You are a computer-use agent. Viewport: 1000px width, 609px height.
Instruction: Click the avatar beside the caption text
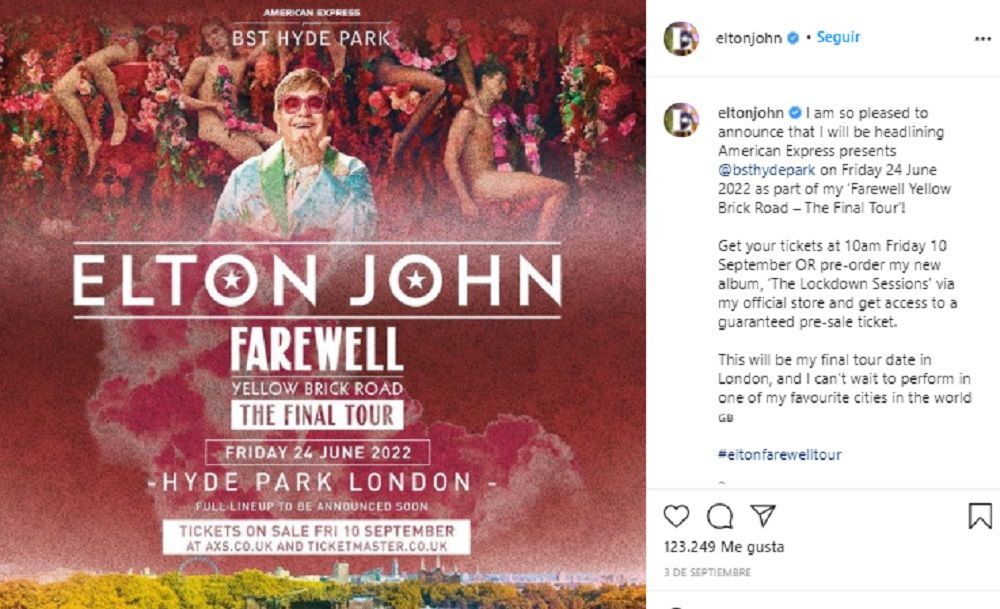pos(681,120)
